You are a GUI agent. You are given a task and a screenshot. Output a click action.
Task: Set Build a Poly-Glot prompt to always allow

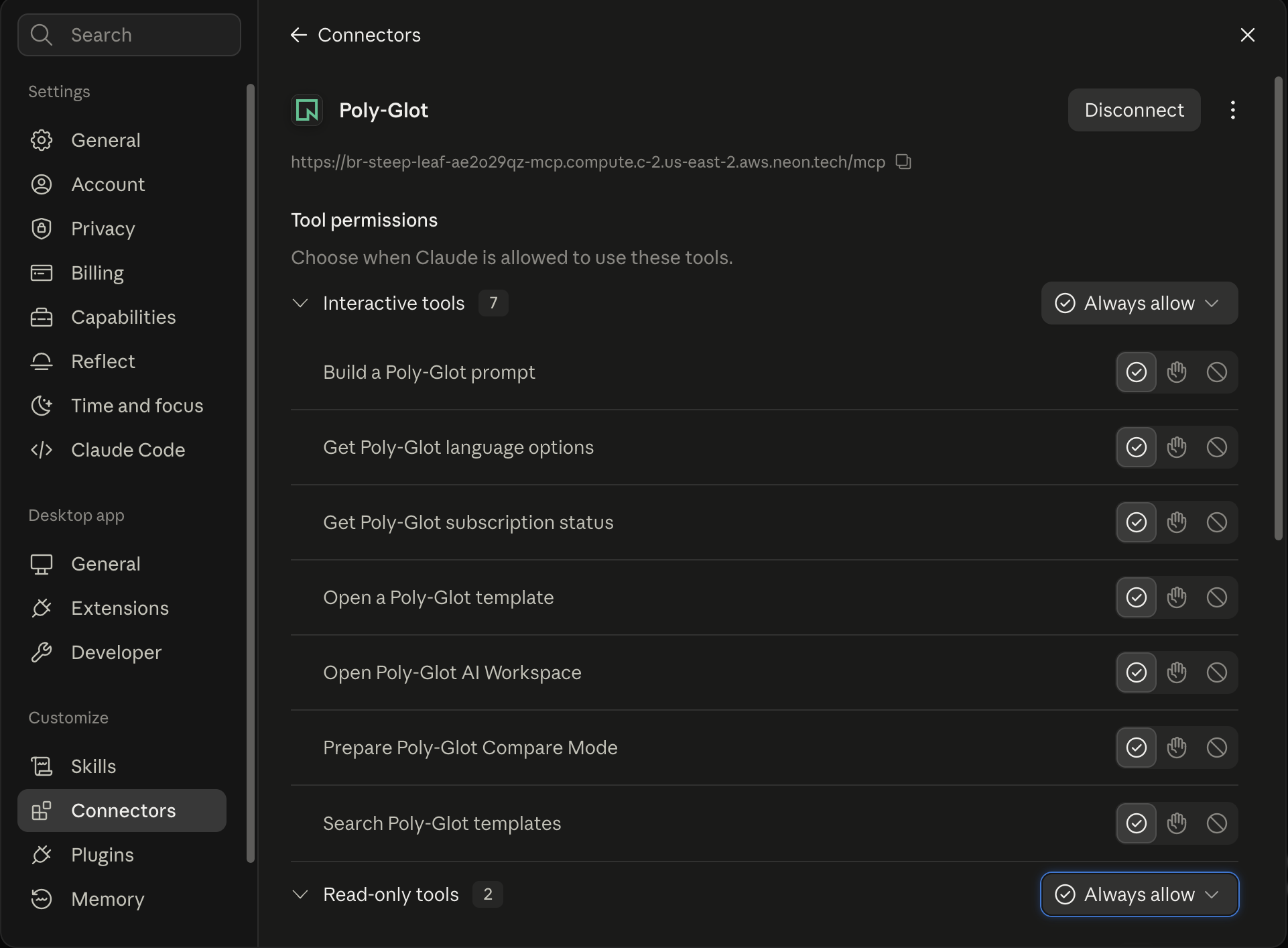click(x=1137, y=372)
